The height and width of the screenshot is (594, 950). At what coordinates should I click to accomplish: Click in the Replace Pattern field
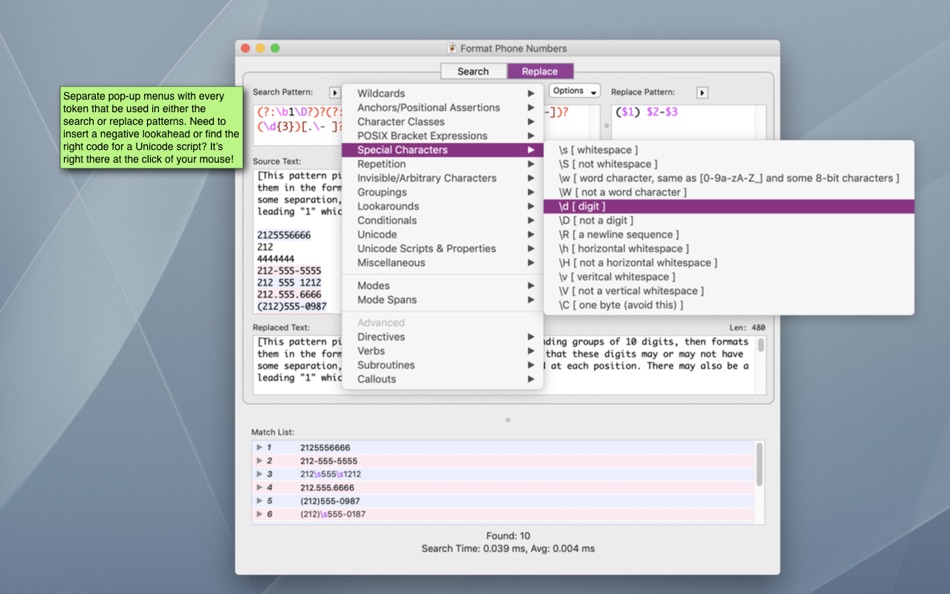click(688, 125)
